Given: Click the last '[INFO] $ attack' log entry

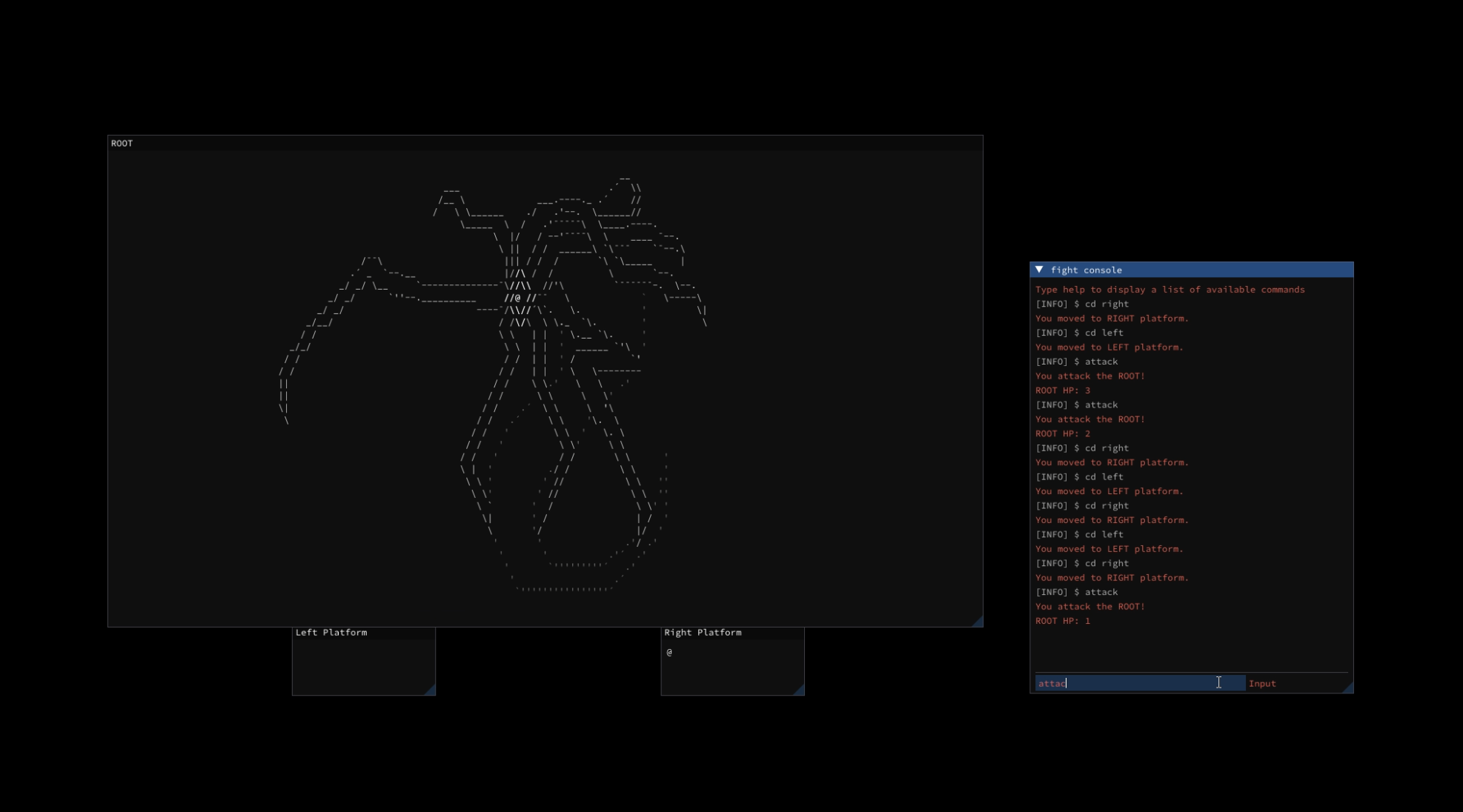Looking at the screenshot, I should pos(1076,592).
